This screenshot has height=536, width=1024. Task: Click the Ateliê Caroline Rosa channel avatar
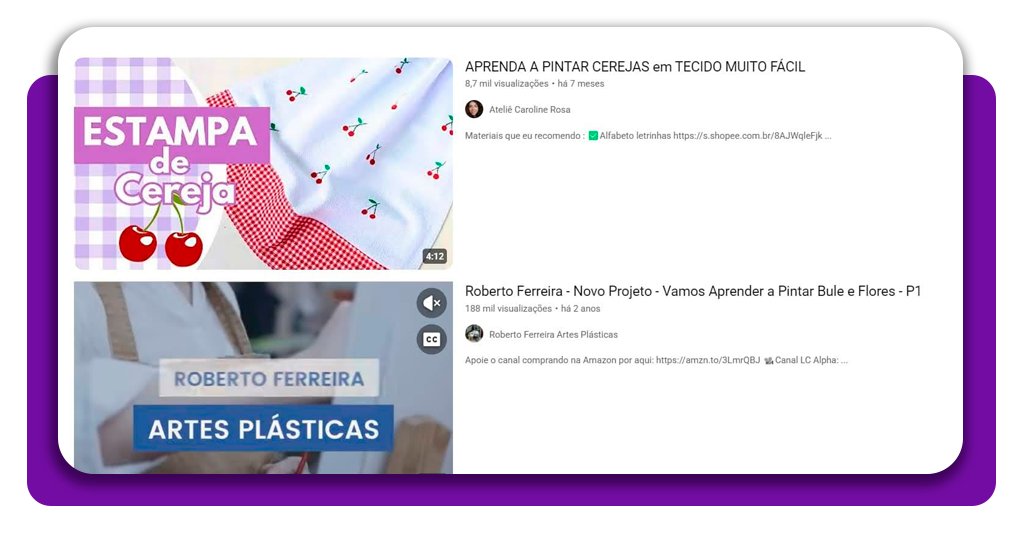tap(474, 109)
